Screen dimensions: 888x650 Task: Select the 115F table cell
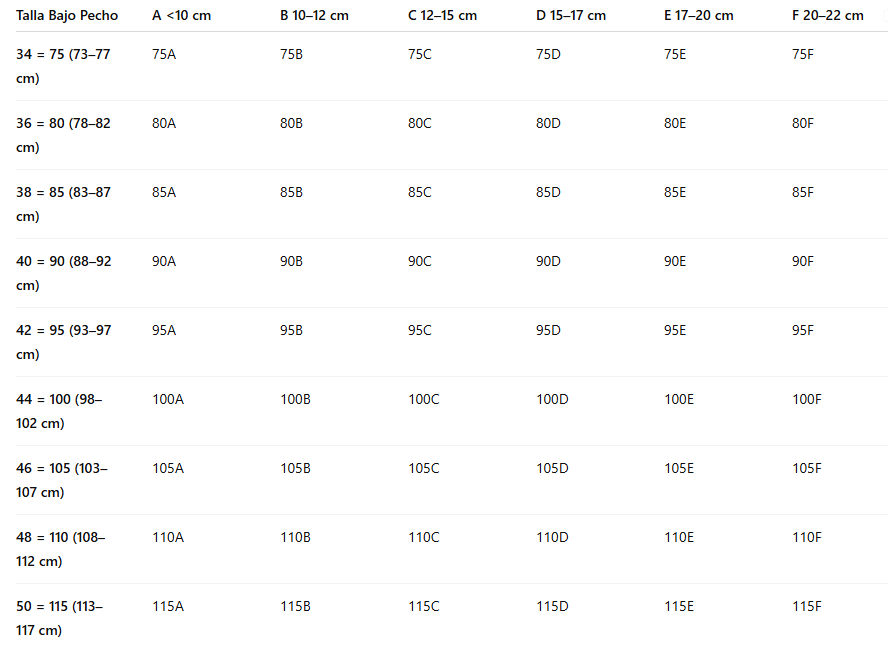(807, 606)
